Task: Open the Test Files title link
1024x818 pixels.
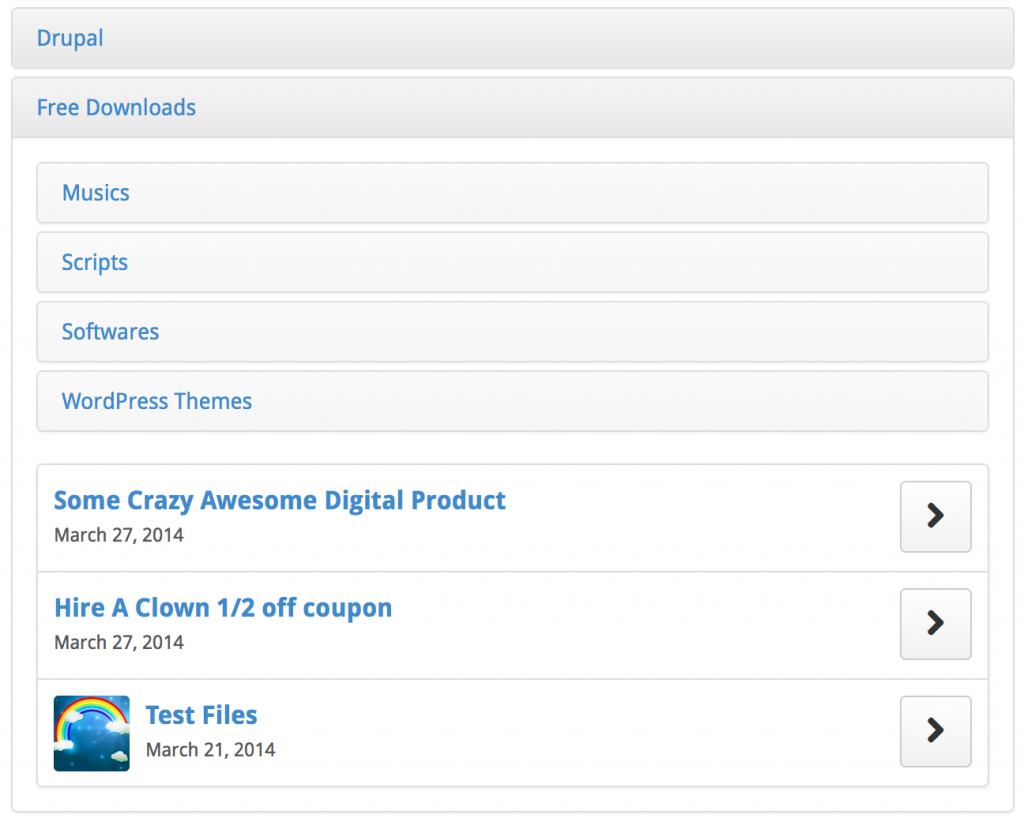Action: coord(201,715)
